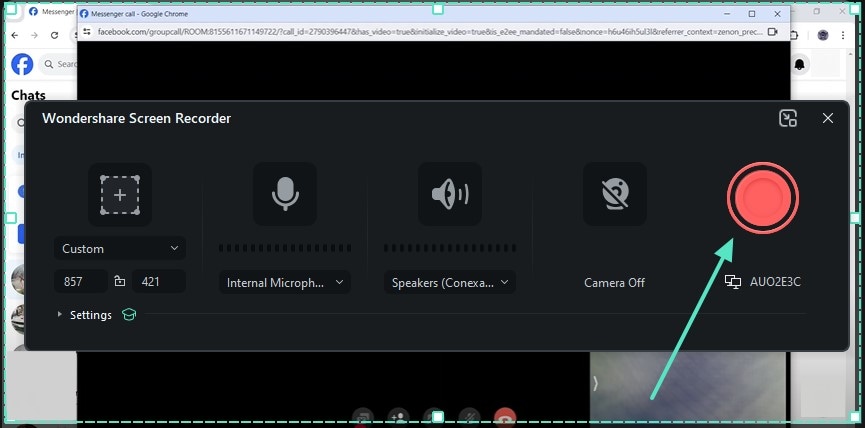Click the Camera Off label
Viewport: 865px width, 428px height.
[615, 282]
